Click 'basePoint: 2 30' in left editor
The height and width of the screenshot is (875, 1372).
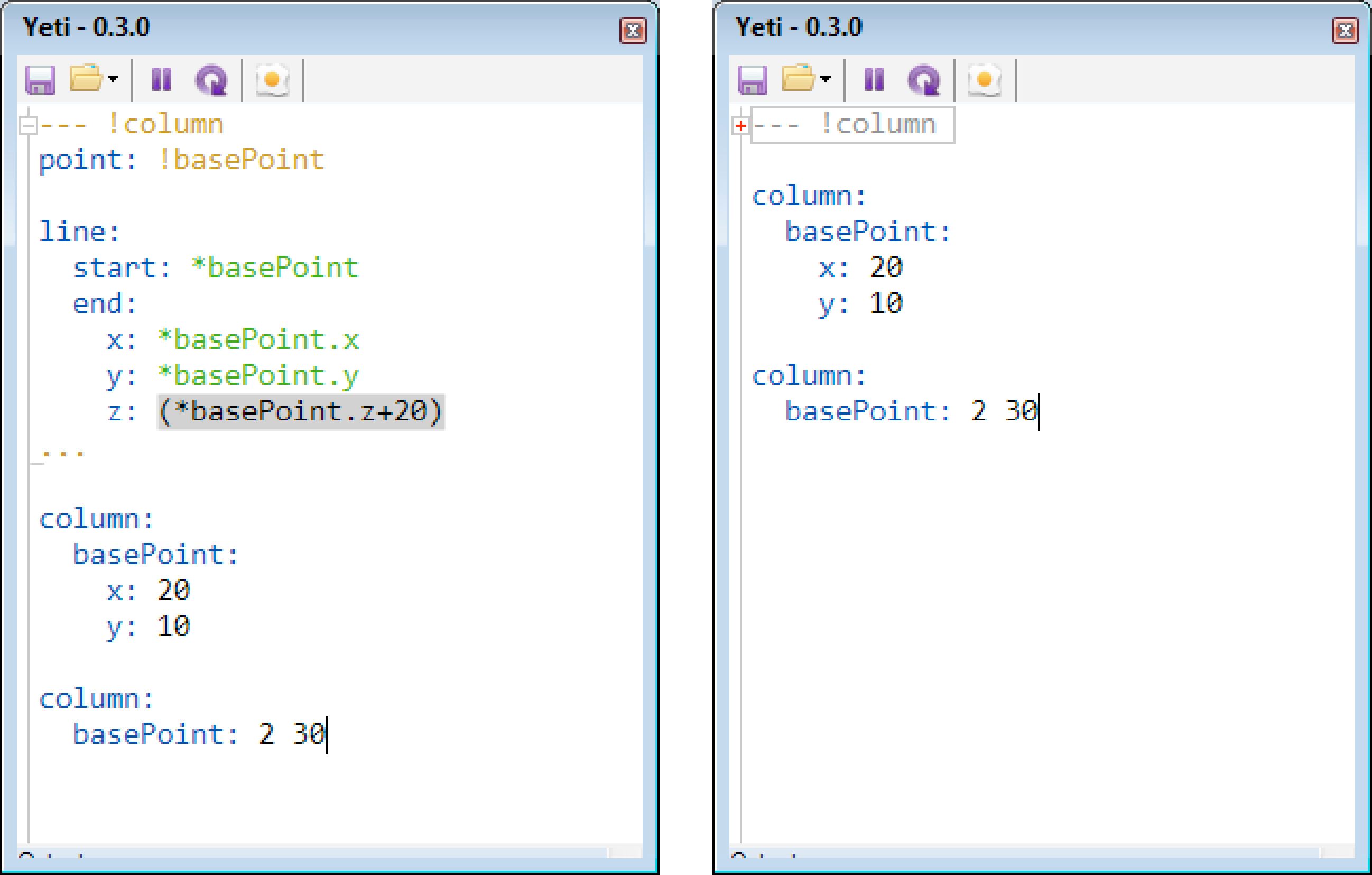click(x=199, y=734)
